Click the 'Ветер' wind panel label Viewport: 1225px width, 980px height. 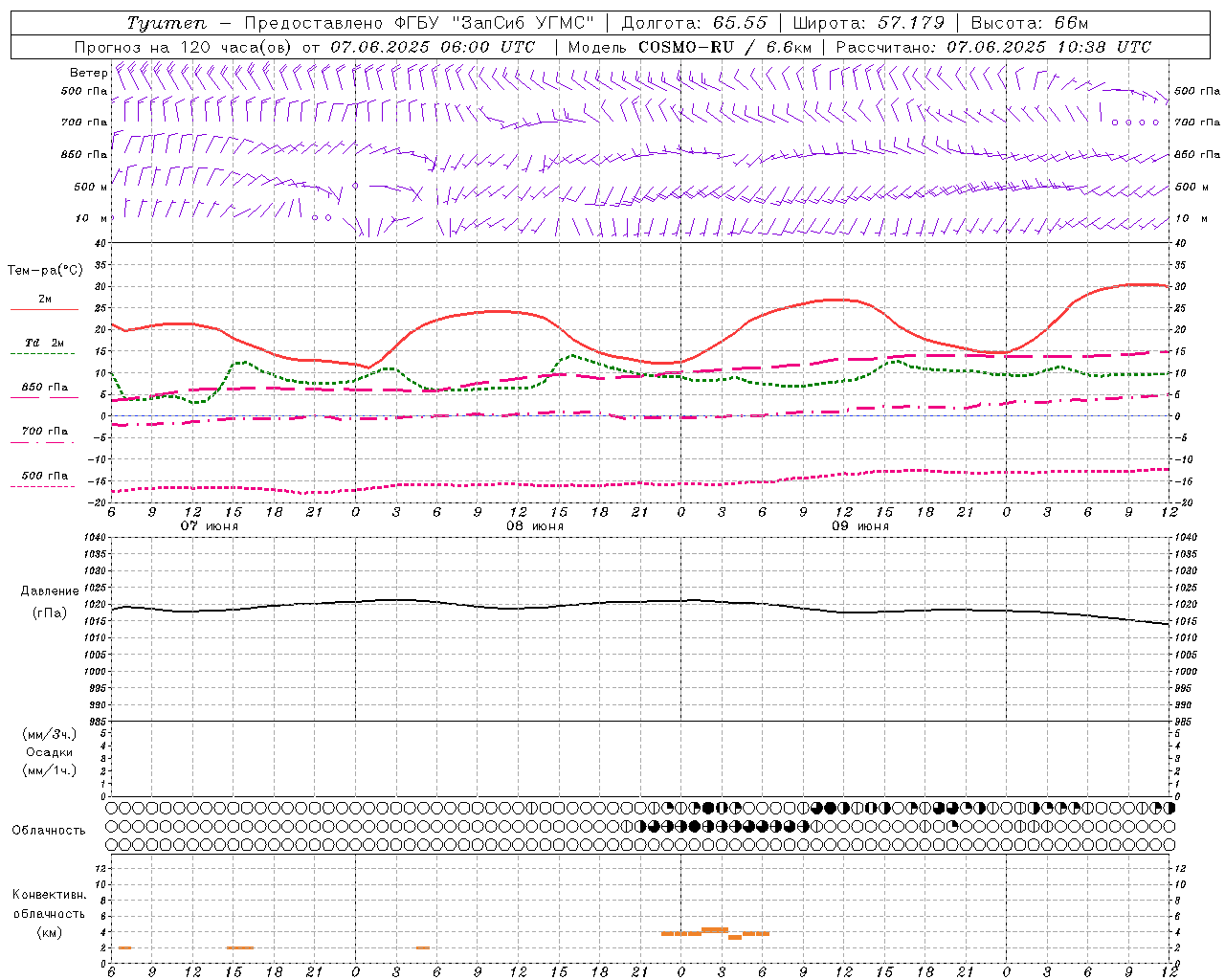[88, 73]
